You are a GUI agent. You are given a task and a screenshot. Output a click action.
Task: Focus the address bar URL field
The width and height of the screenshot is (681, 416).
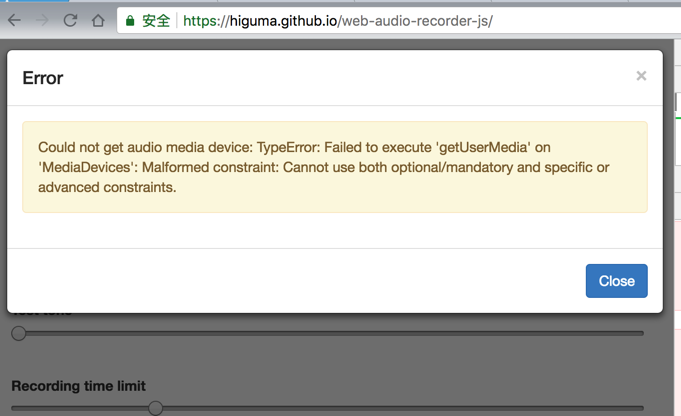pos(400,20)
